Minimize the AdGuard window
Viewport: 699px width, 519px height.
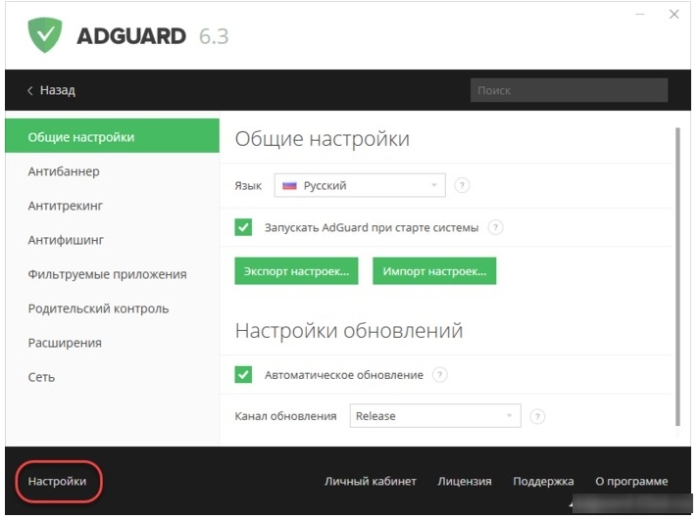(640, 15)
